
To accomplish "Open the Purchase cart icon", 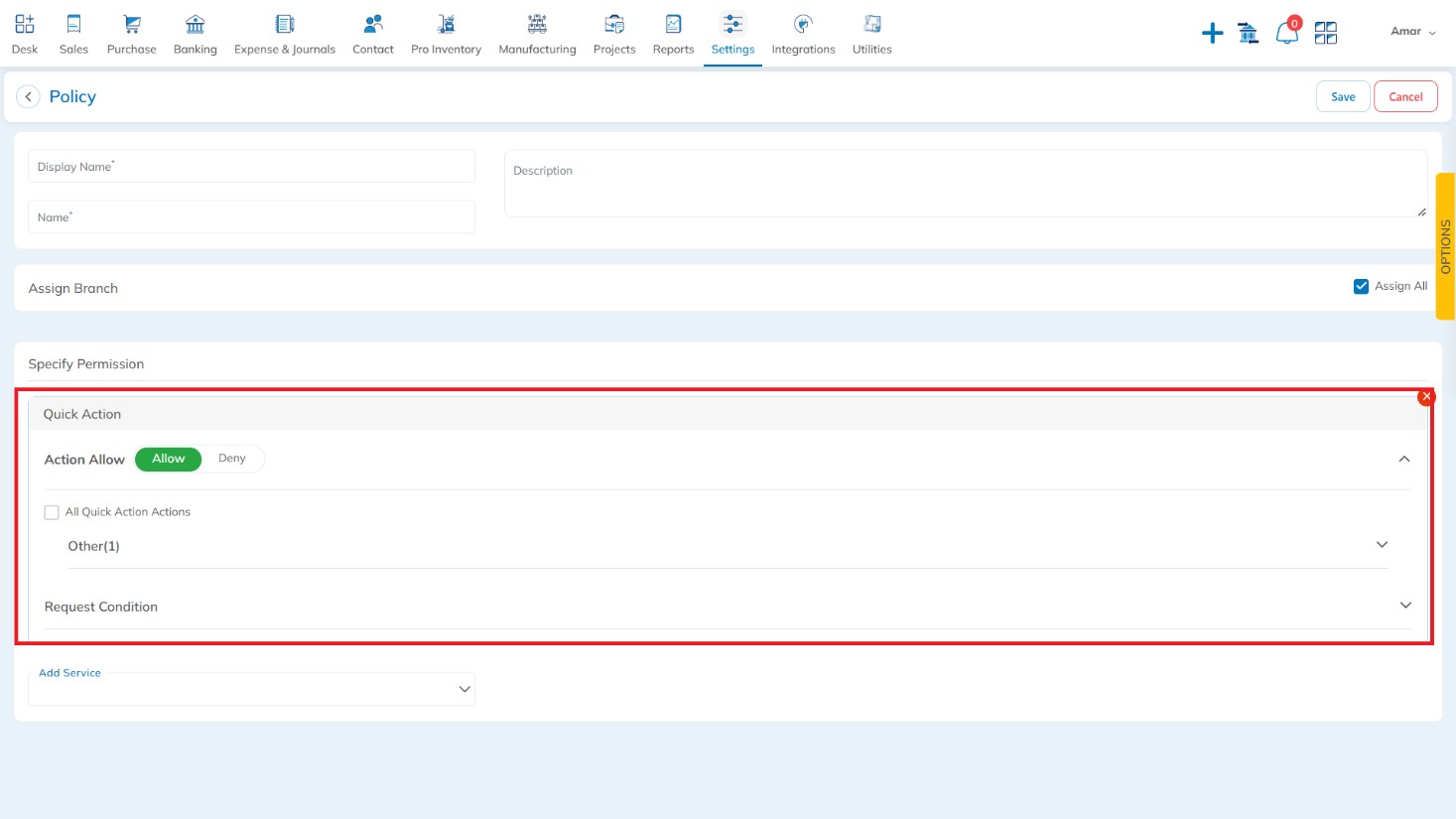I will (131, 24).
